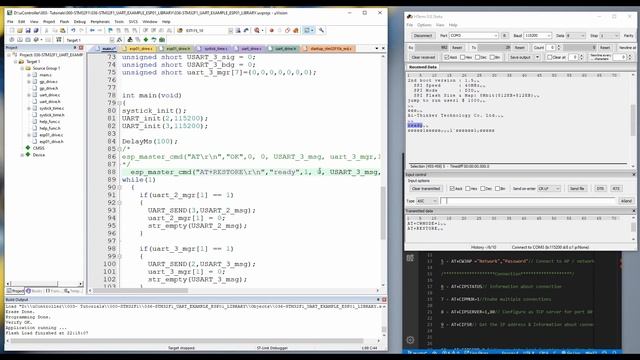This screenshot has width=640, height=360.
Task: Click the New file icon in Keil toolbar
Action: (x=12, y=30)
